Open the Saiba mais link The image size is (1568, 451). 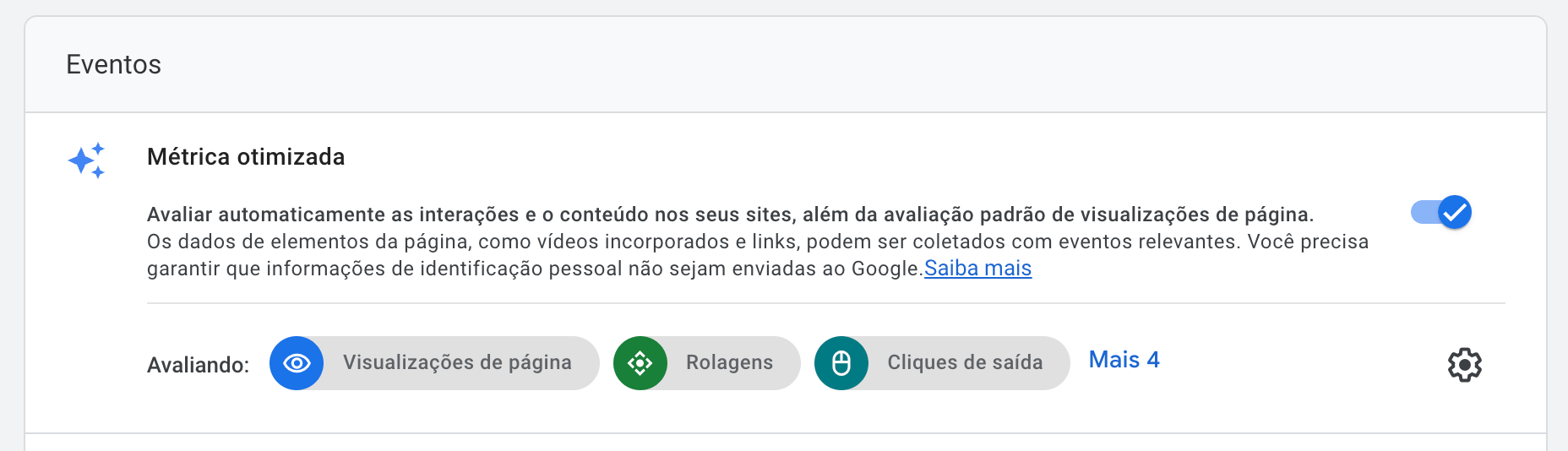click(x=977, y=269)
